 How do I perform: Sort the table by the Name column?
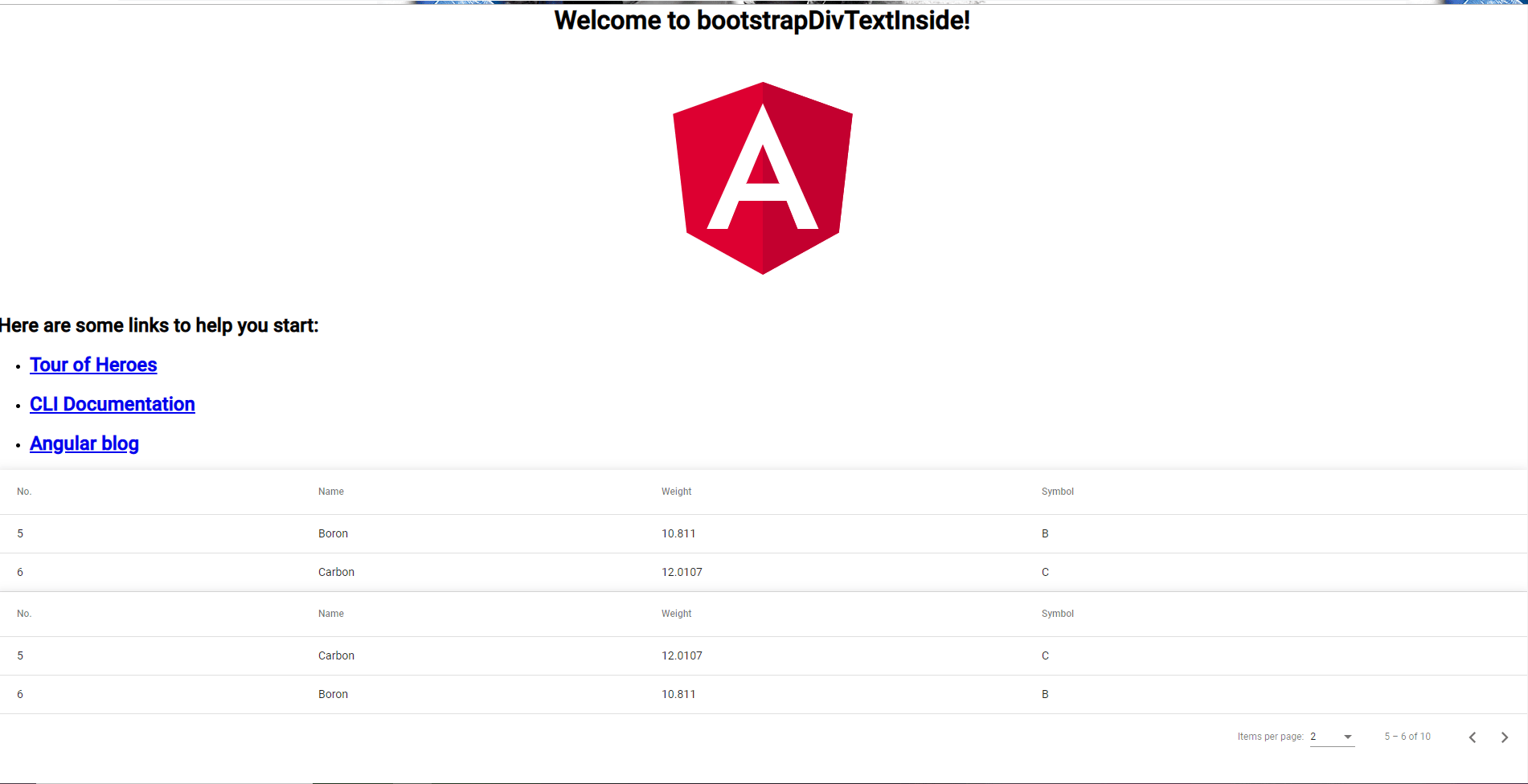pos(330,491)
